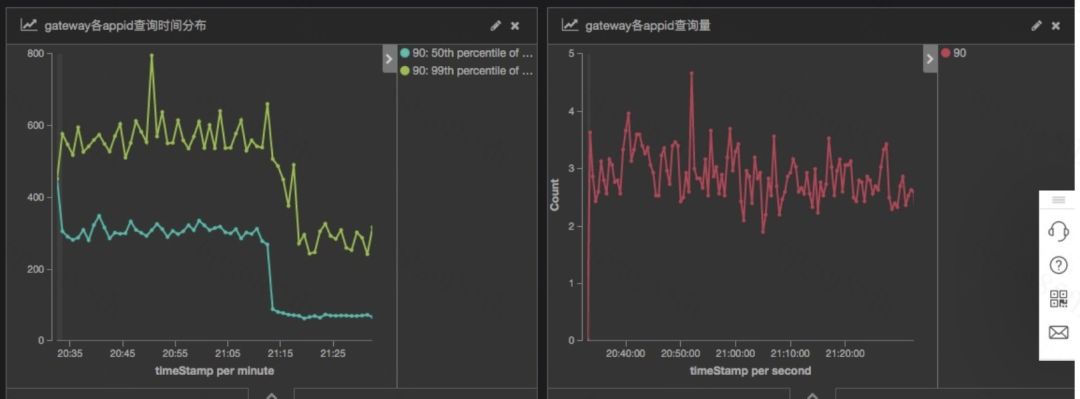Screen dimensions: 1080x399
Task: Click the line chart icon of 查询时间分布 panel
Action: (29, 25)
